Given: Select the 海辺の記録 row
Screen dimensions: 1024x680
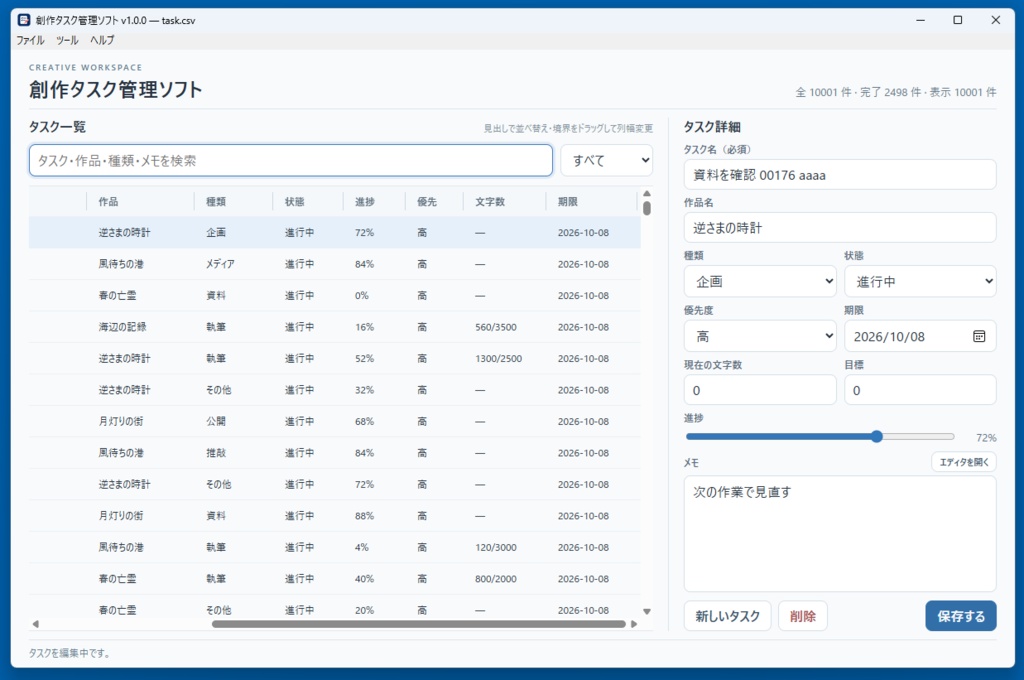Looking at the screenshot, I should pyautogui.click(x=334, y=327).
